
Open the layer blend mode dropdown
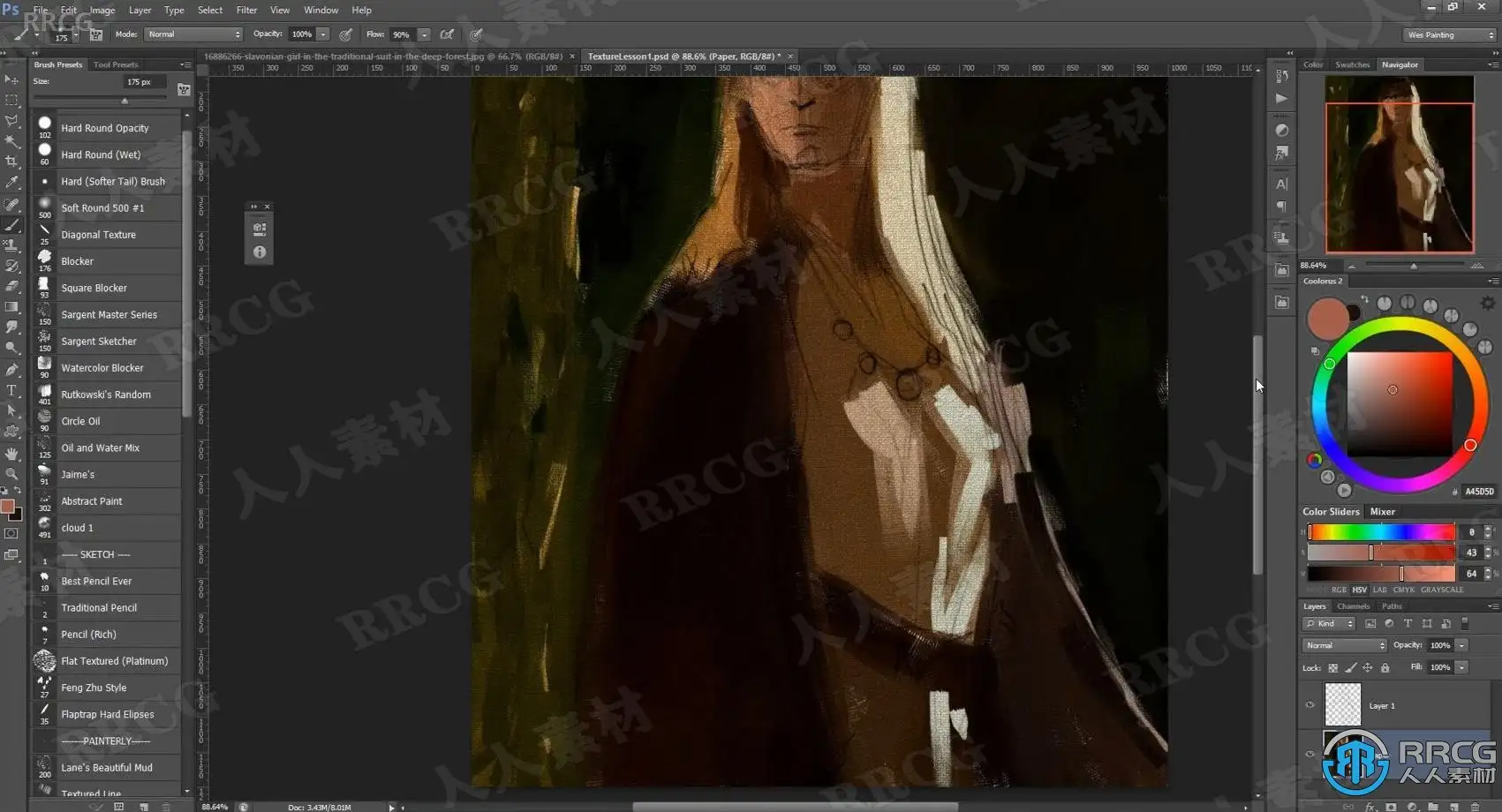click(1344, 645)
